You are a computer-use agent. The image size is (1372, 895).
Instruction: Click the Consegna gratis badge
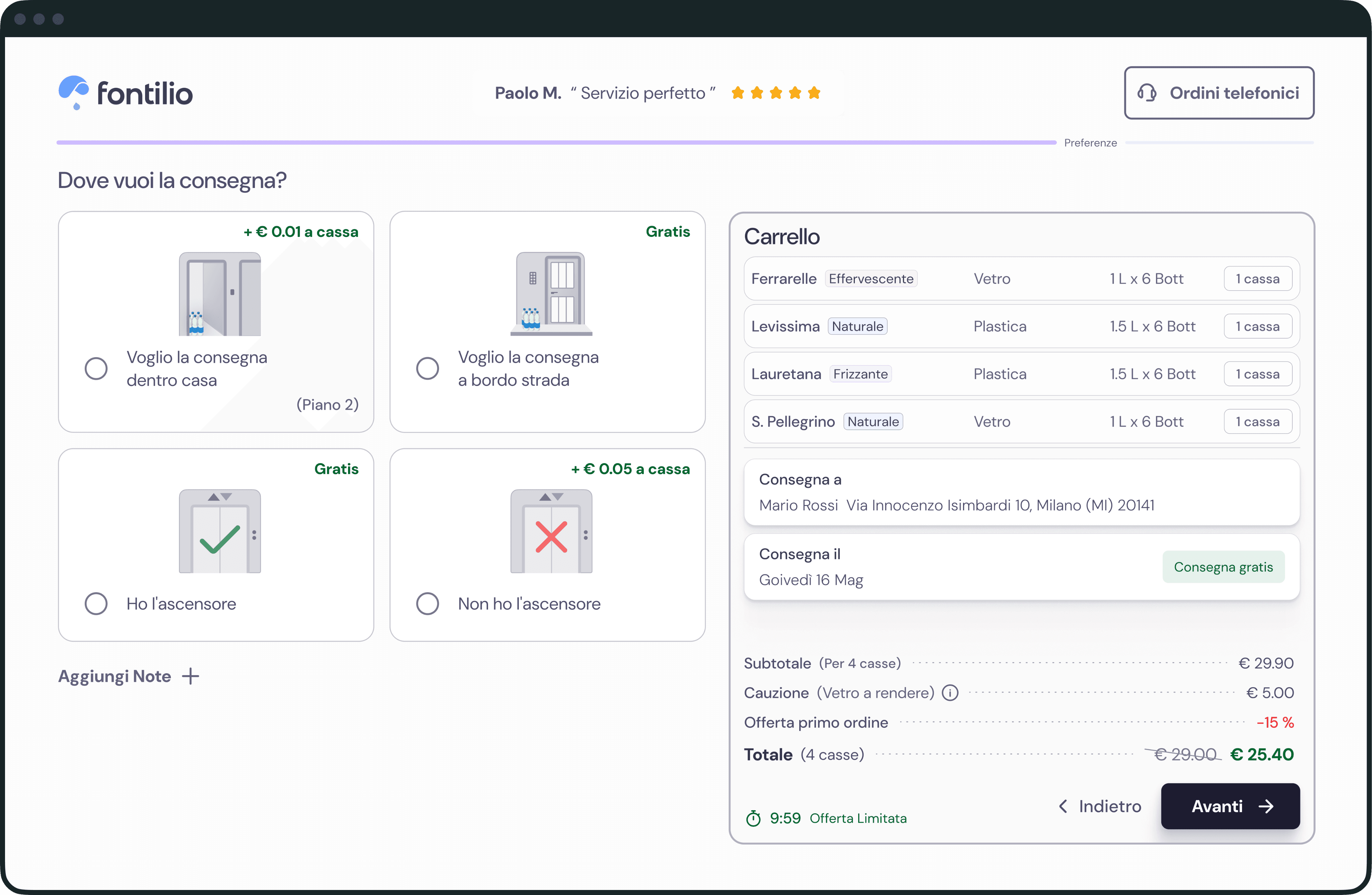(x=1223, y=567)
